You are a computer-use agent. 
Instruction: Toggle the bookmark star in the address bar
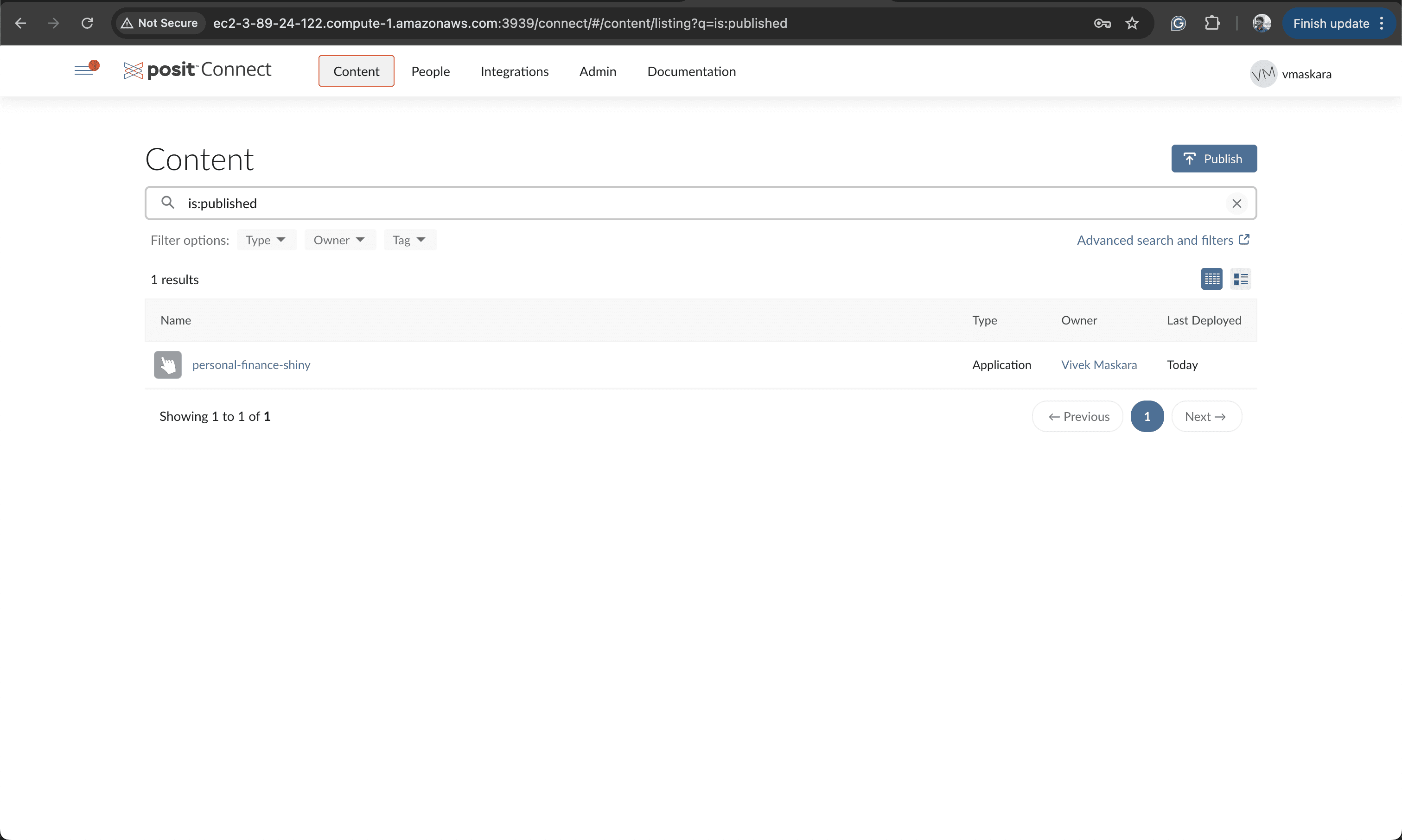pyautogui.click(x=1132, y=23)
